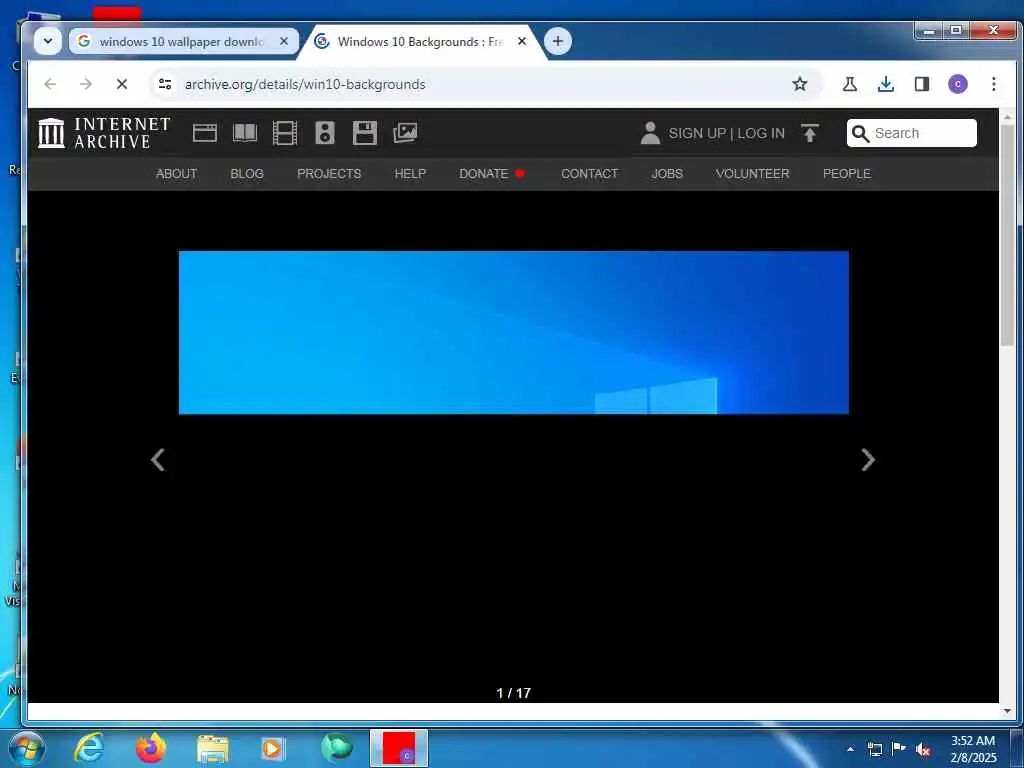The image size is (1024, 768).
Task: Click the 1 / 17 image counter
Action: 513,693
